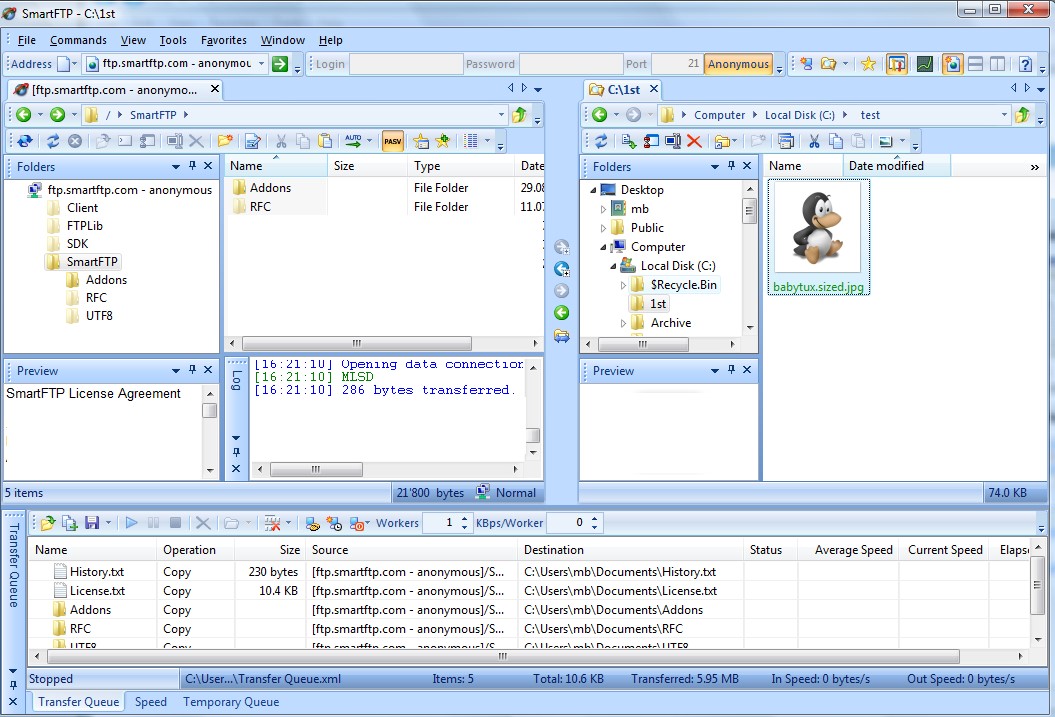The image size is (1055, 717).
Task: Open the Save queue dropdown arrow
Action: pyautogui.click(x=108, y=523)
